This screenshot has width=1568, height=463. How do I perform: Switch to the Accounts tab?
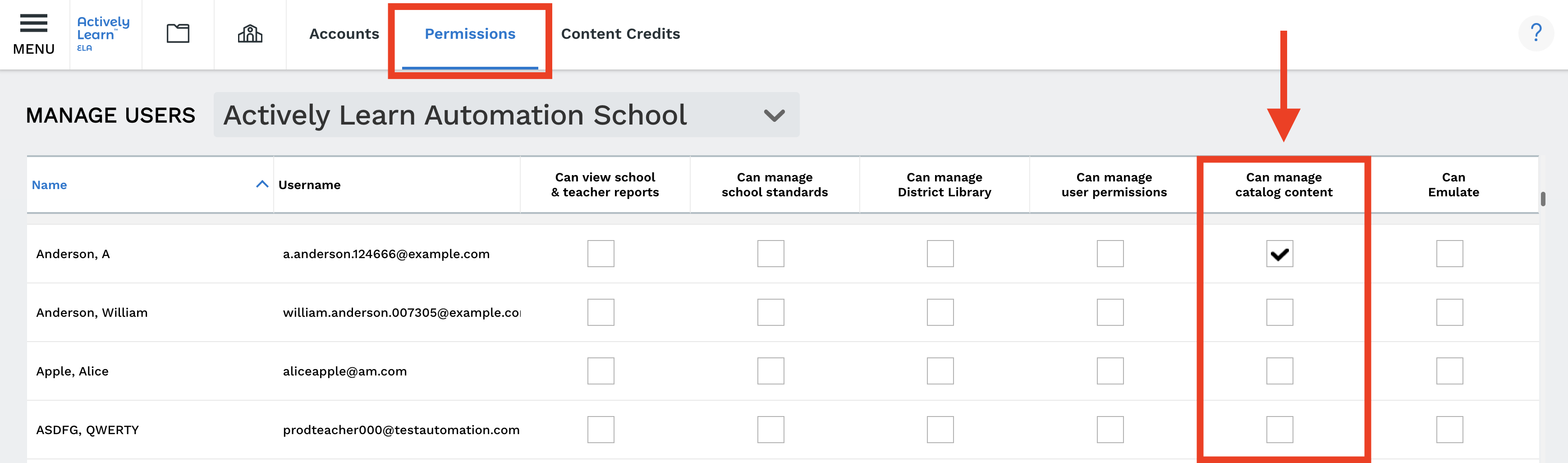tap(344, 34)
